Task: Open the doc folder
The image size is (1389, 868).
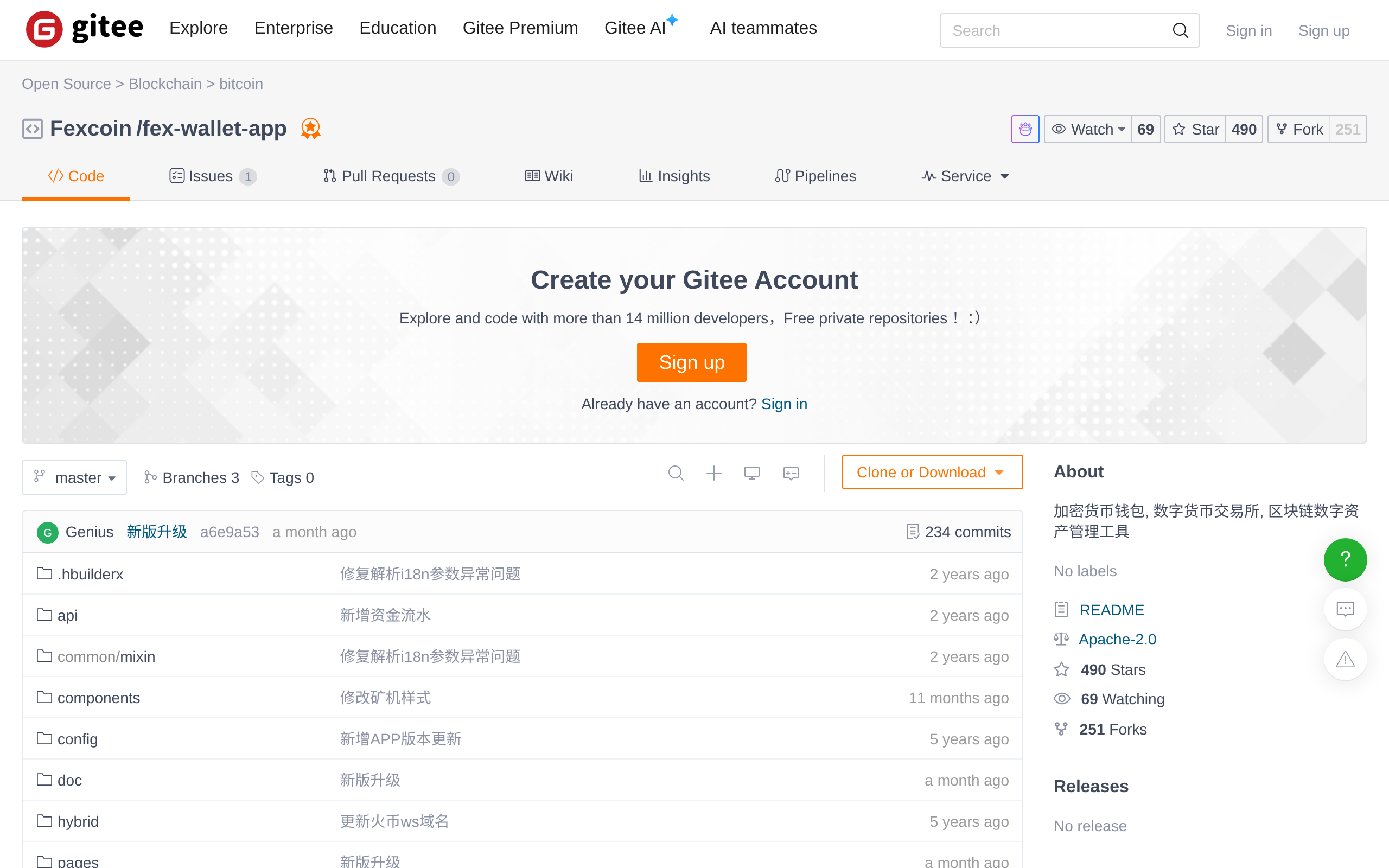Action: 69,781
